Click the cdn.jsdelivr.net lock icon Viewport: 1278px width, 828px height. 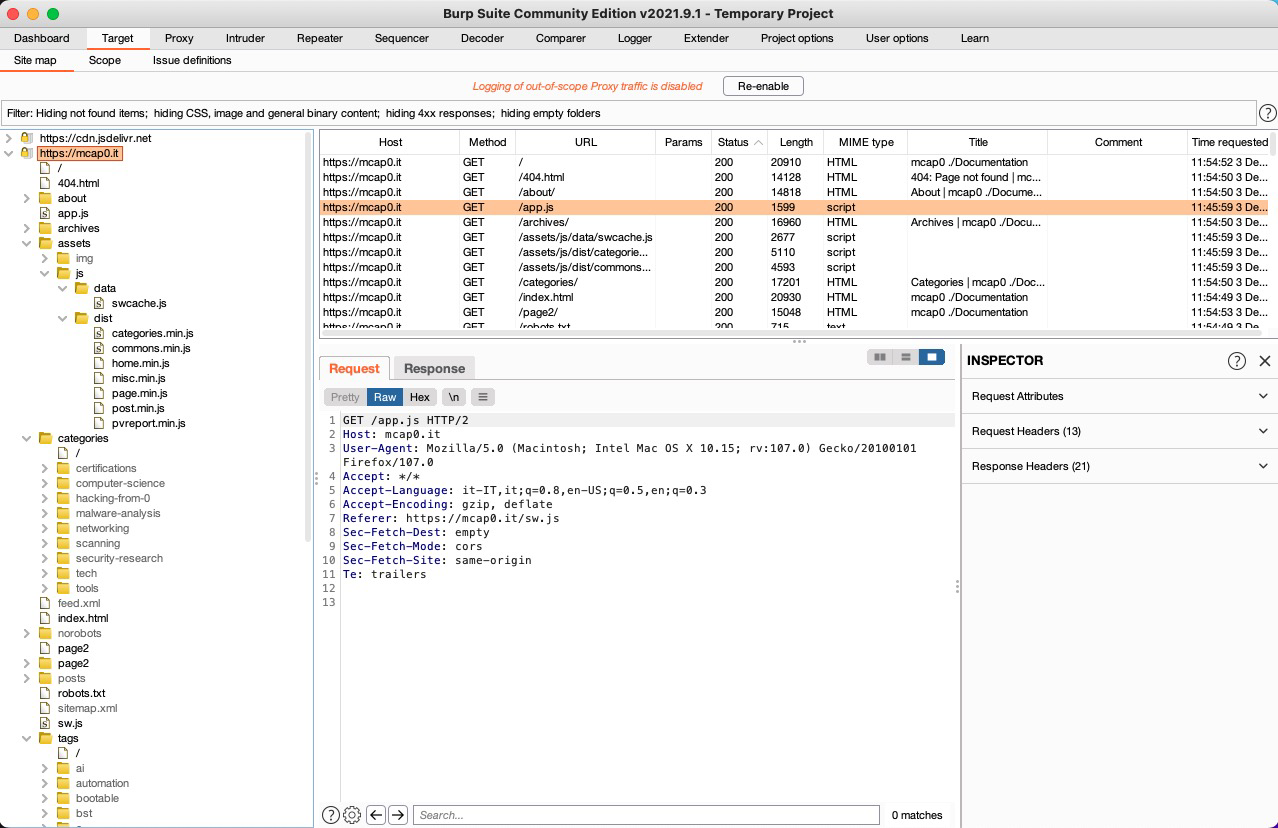point(26,138)
